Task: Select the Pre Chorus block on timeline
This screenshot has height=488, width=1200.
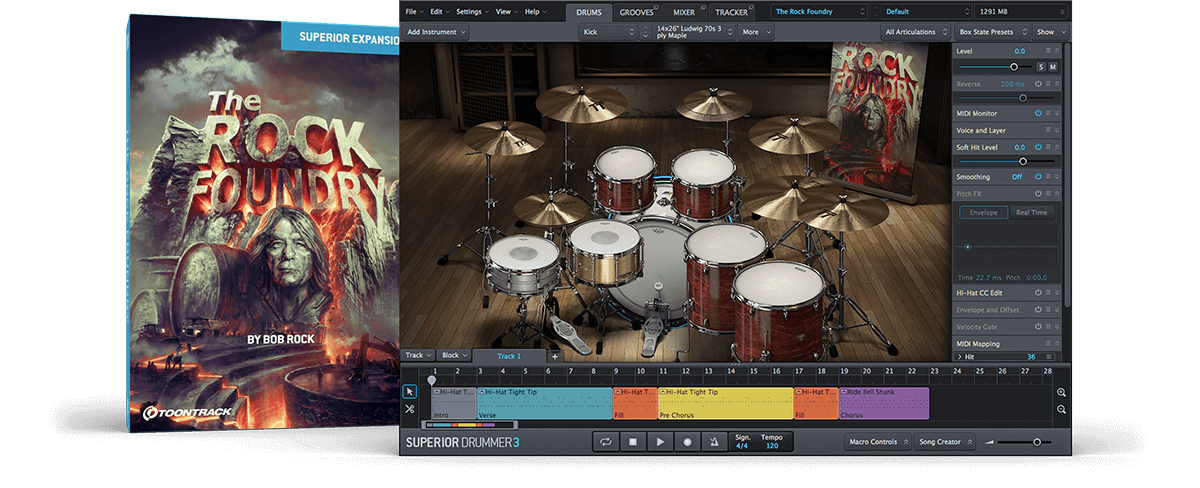Action: tap(726, 404)
